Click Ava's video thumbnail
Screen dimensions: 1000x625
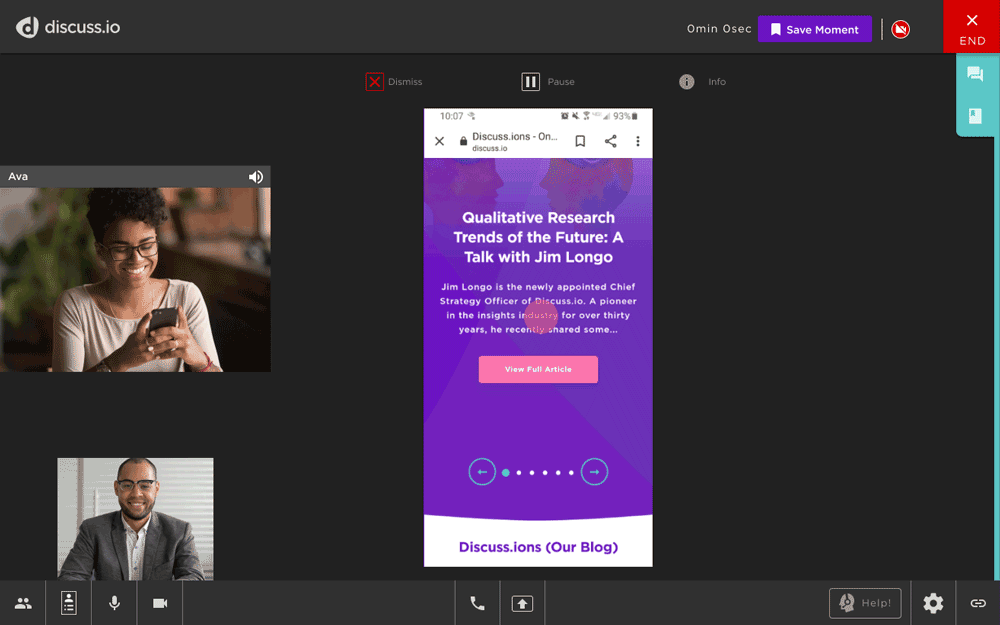(x=135, y=279)
